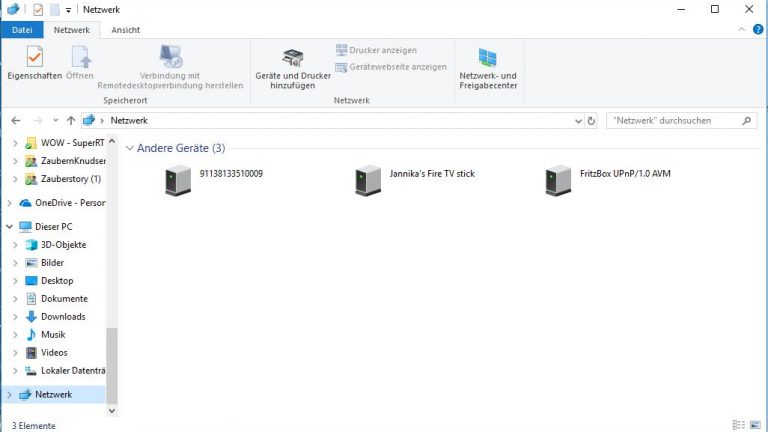
Task: Select Dokumente in navigation pane
Action: pyautogui.click(x=64, y=299)
